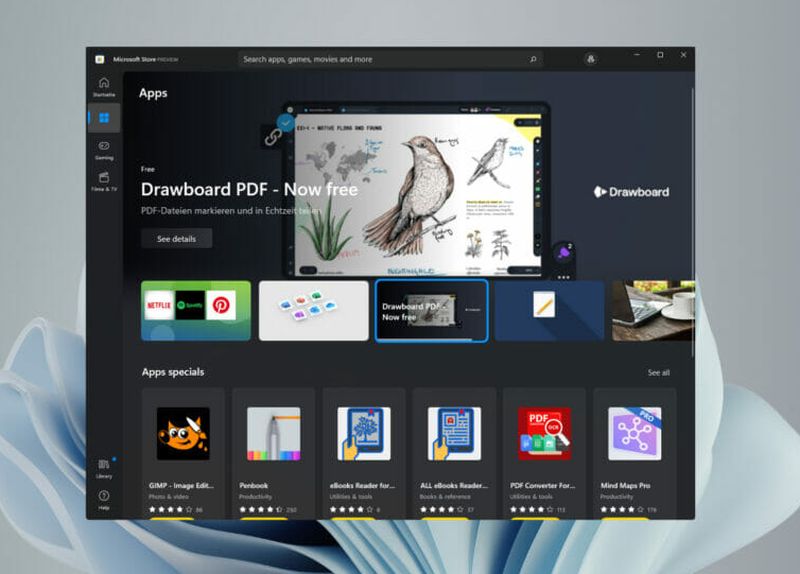This screenshot has height=574, width=800.
Task: Select Drawboard PDF Now free thumbnail
Action: 432,311
